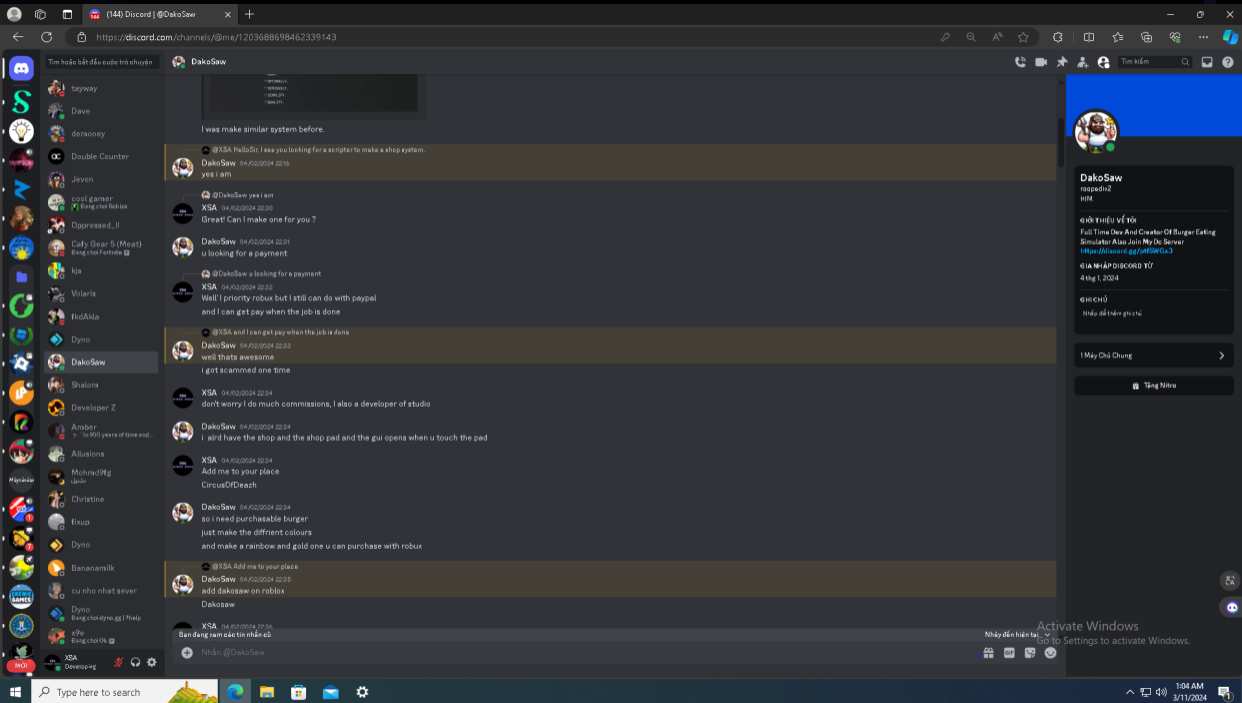Start a video call with DakoSaw
This screenshot has width=1242, height=703.
1041,62
